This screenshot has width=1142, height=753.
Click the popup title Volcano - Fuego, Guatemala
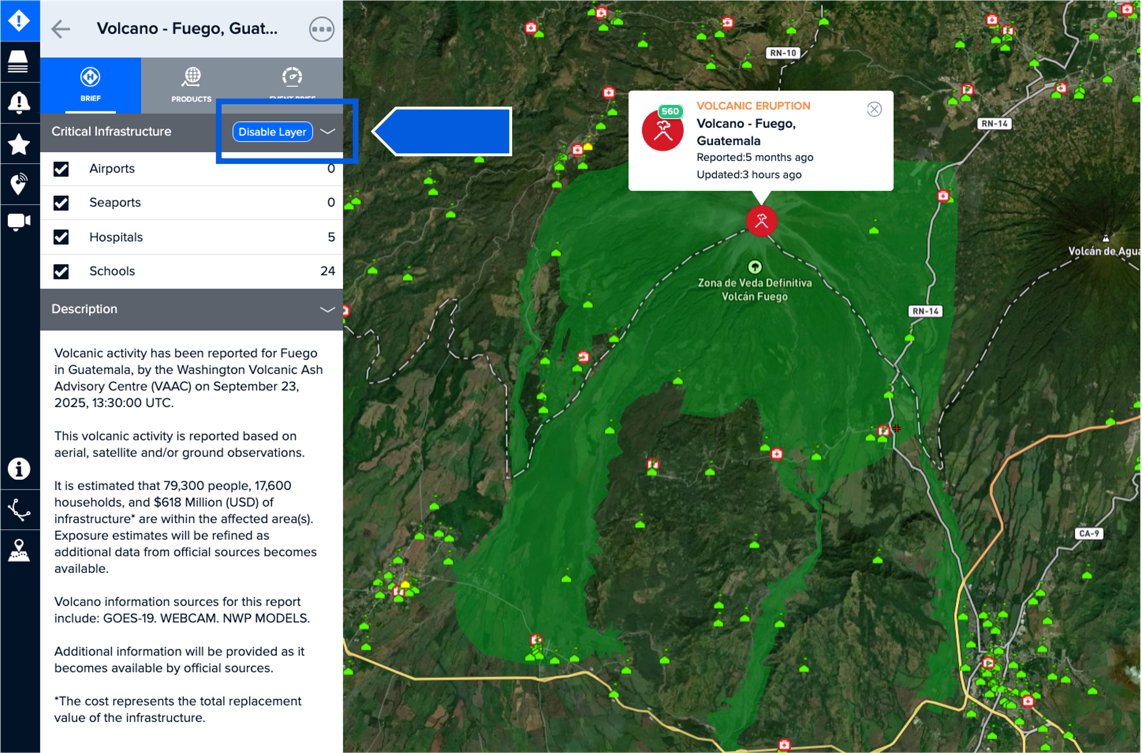(x=747, y=133)
